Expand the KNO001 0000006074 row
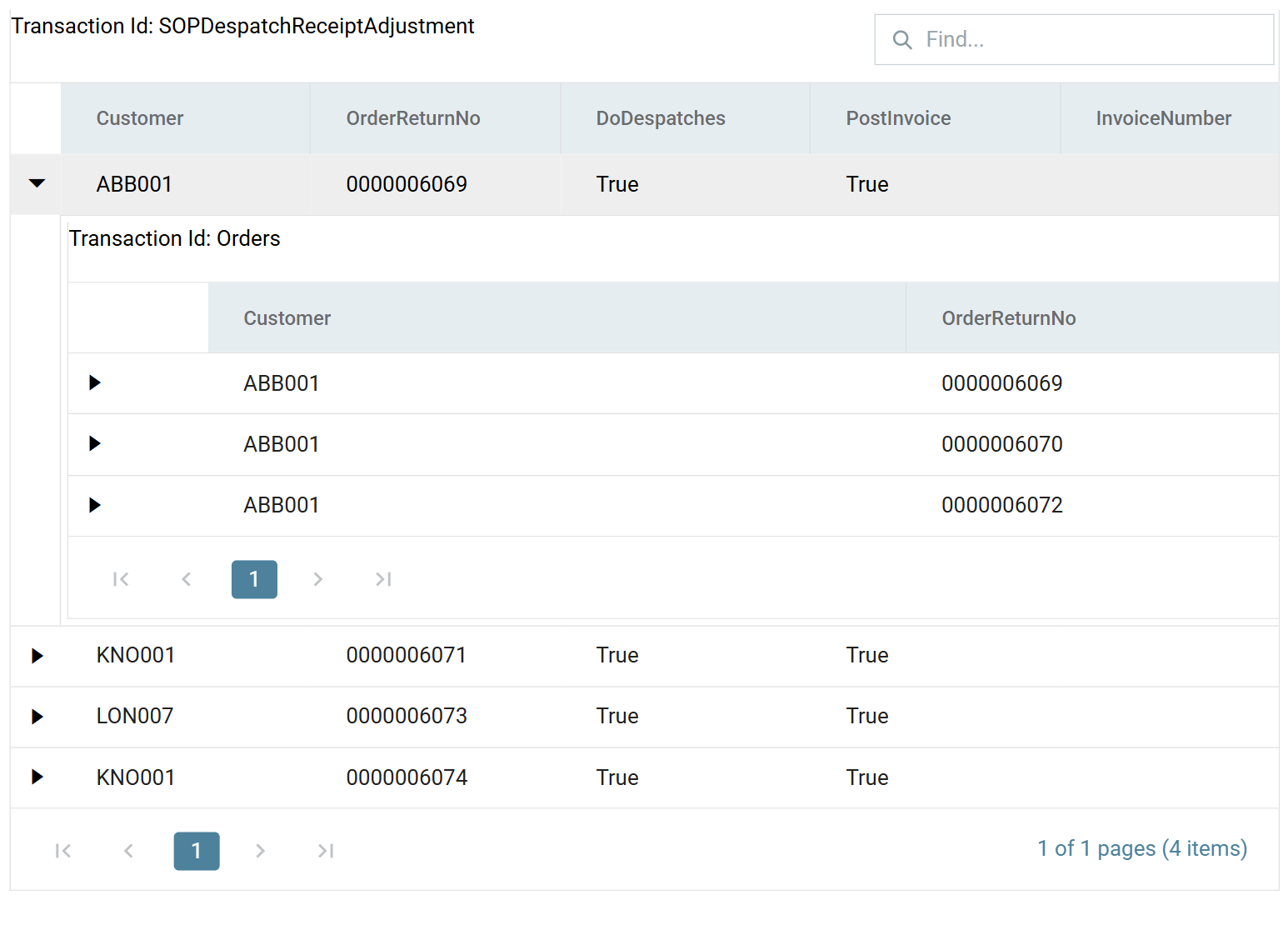The image size is (1288, 925). click(x=37, y=777)
